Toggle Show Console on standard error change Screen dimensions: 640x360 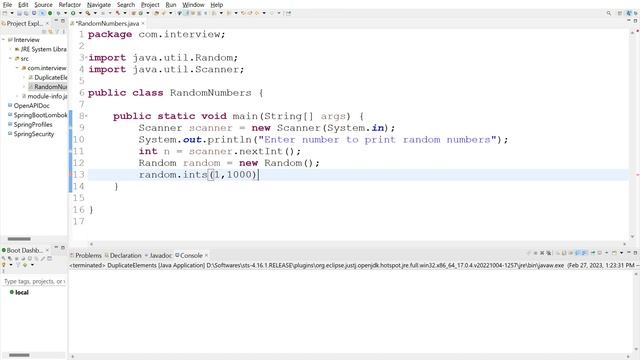click(584, 253)
